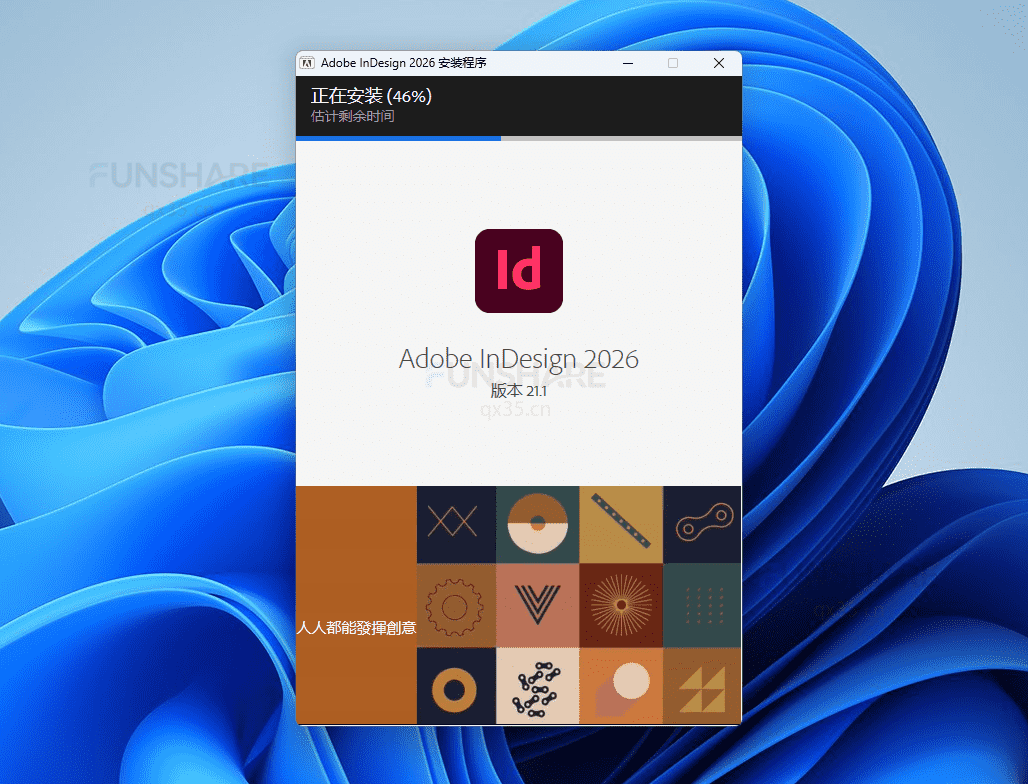Click the installation progress bar
Screen dimensions: 1028x784
(398, 139)
